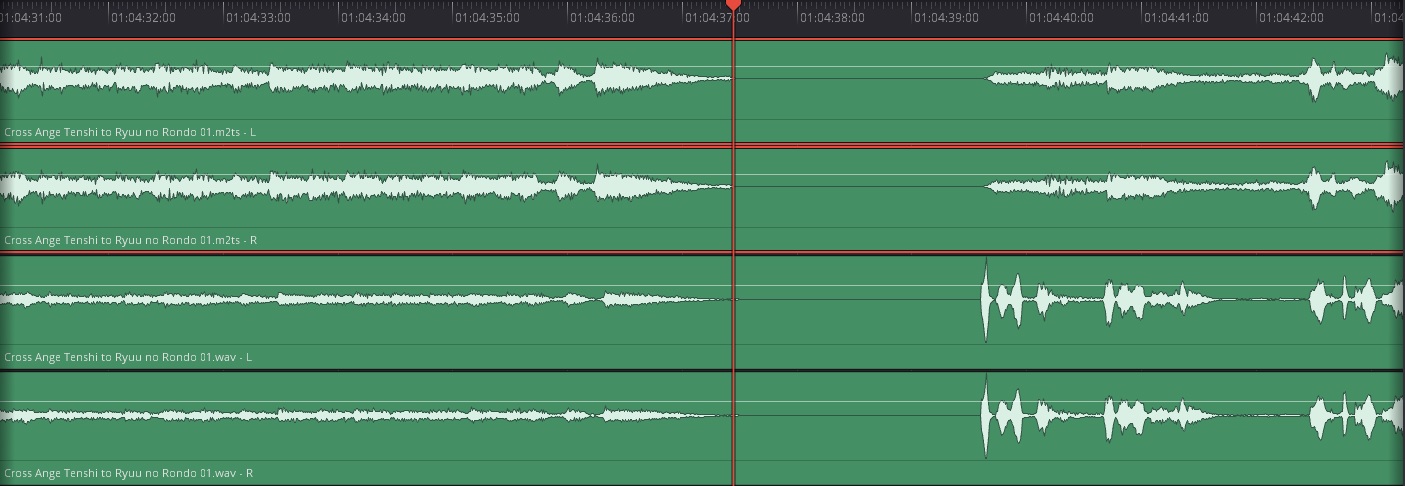Jump to 01:04:34:00 on the timeline ruler
The height and width of the screenshot is (486, 1405).
[374, 17]
